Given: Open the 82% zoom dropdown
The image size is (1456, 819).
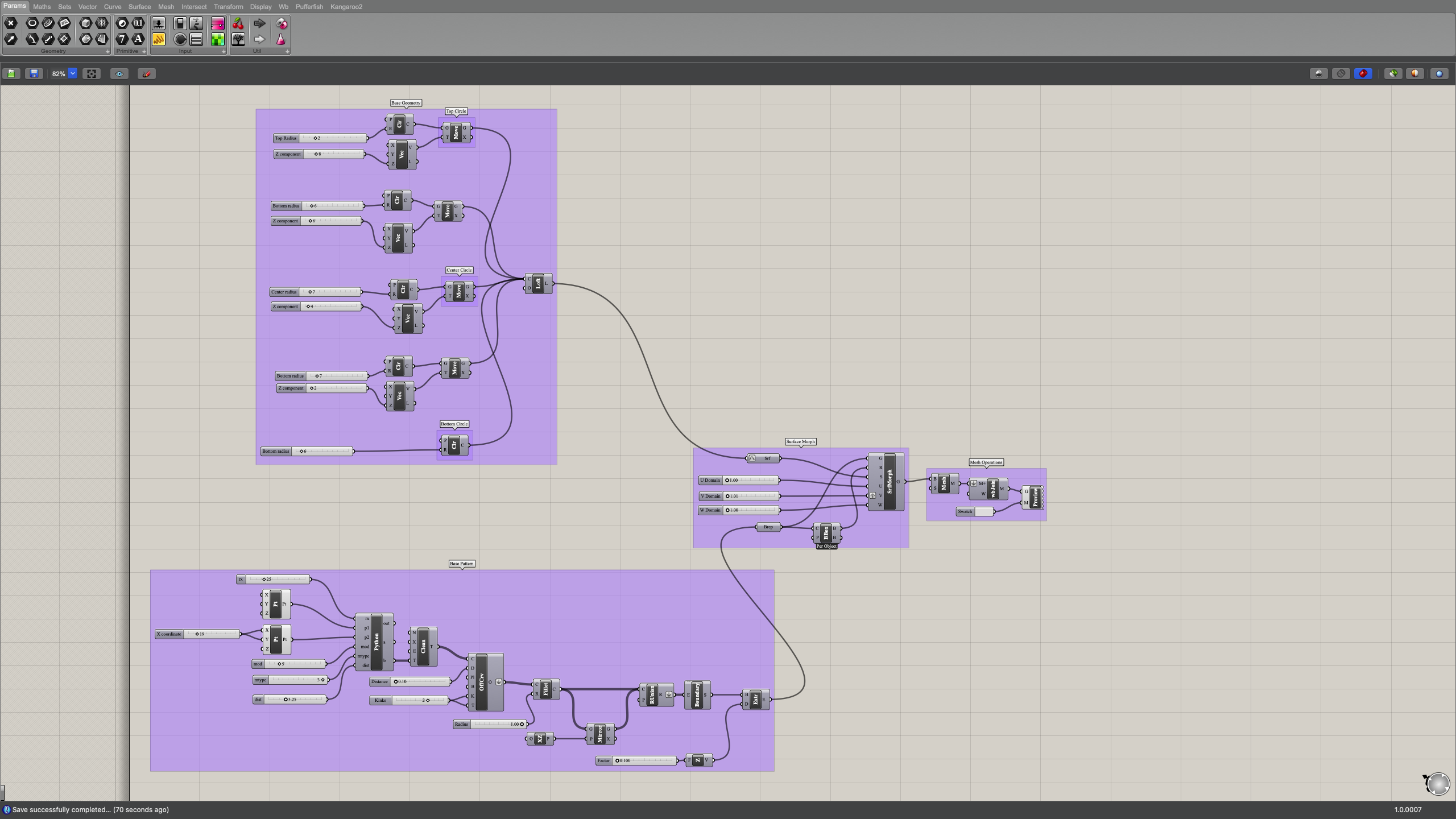Looking at the screenshot, I should click(x=72, y=73).
